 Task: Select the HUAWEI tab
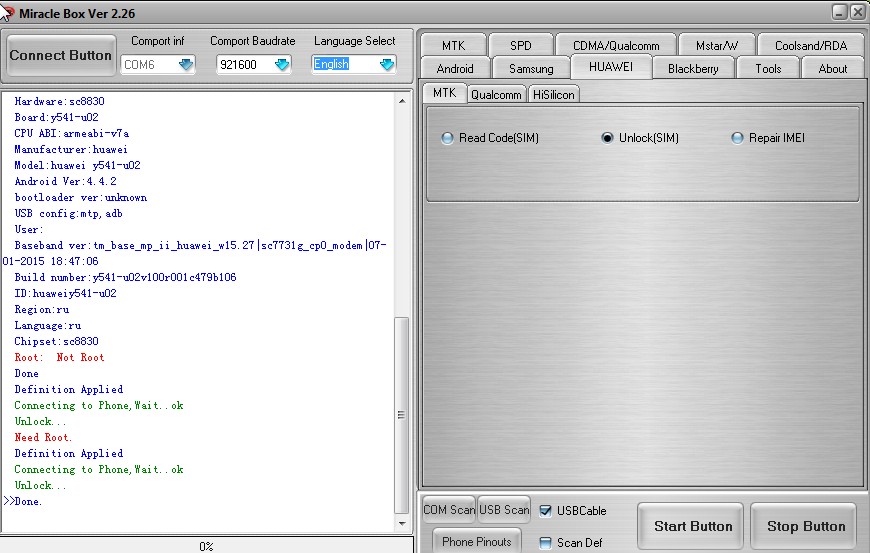click(x=611, y=67)
